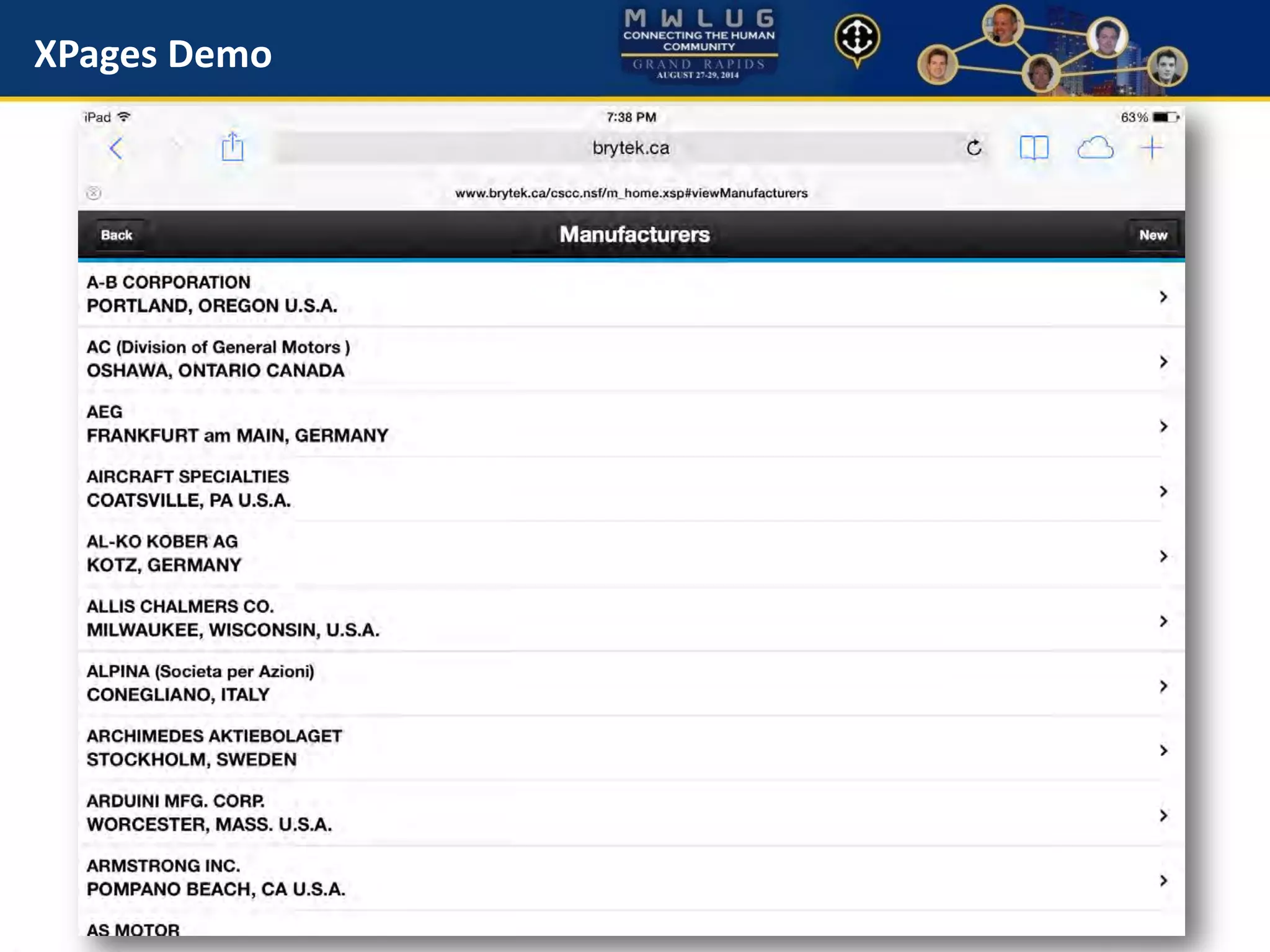
Task: Open the A-B CORPORATION row chevron
Action: [x=1163, y=297]
